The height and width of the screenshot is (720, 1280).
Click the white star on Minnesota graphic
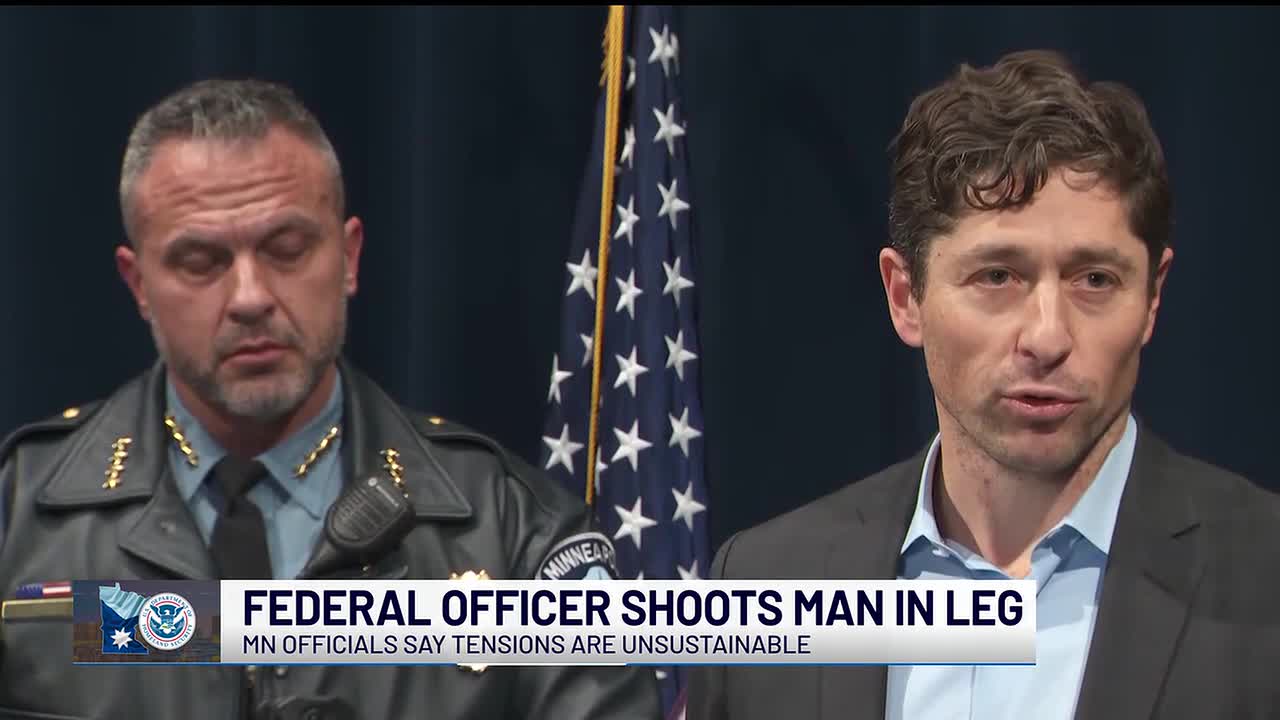(122, 637)
